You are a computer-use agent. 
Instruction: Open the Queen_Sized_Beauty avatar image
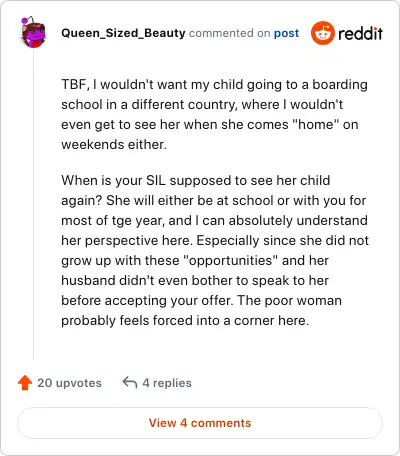[x=33, y=33]
